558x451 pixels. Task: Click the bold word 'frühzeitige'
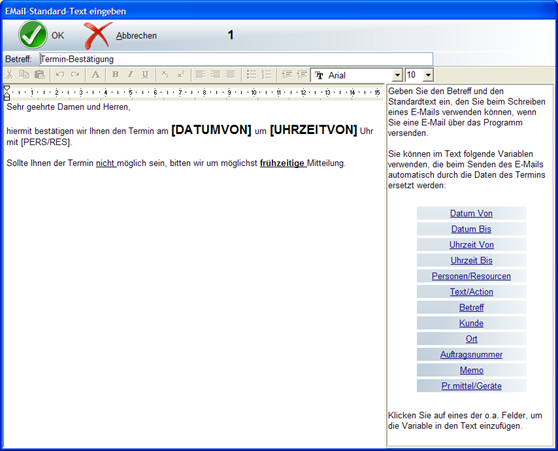click(x=282, y=163)
